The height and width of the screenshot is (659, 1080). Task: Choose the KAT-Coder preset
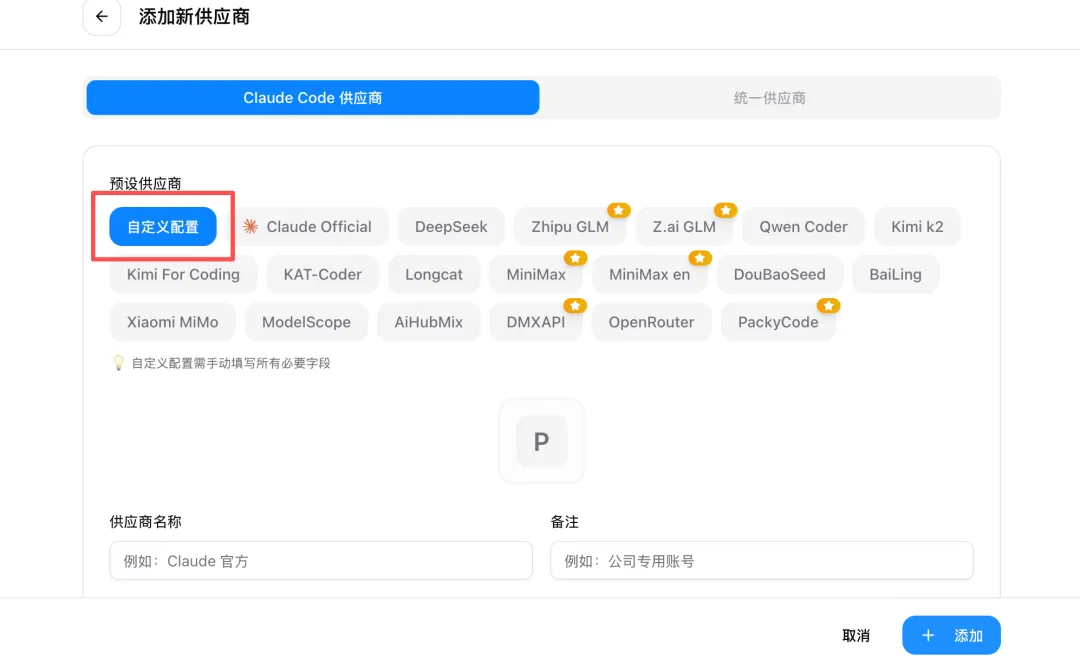click(x=322, y=274)
